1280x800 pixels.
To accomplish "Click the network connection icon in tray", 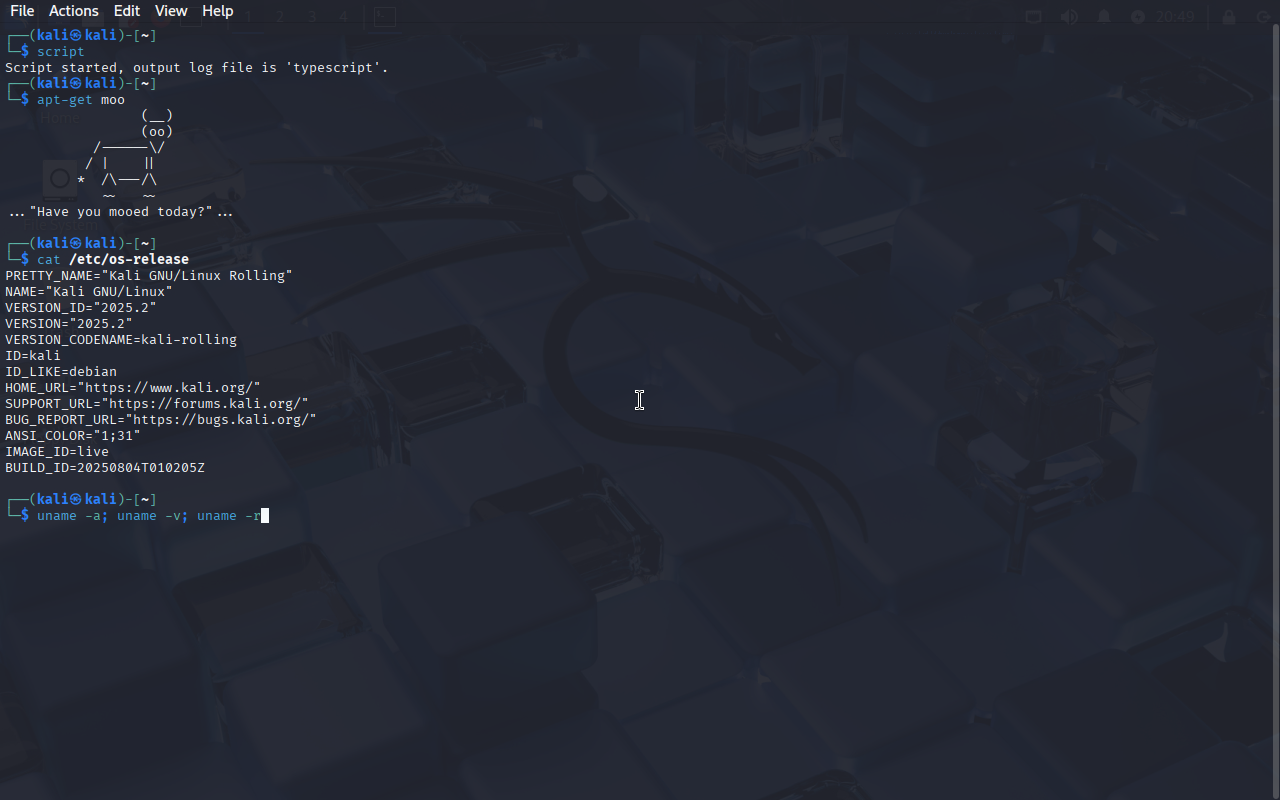I will point(1034,17).
